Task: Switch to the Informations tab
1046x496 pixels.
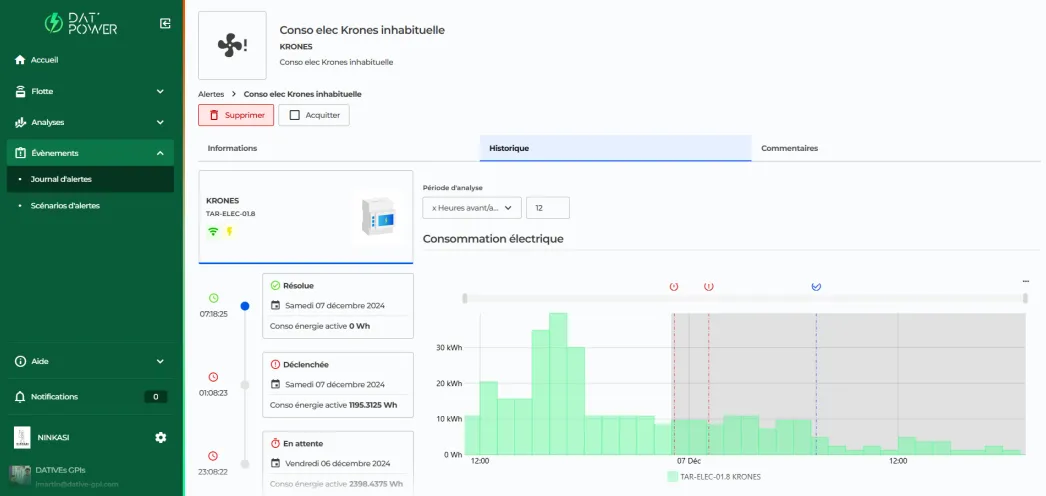Action: coord(232,148)
